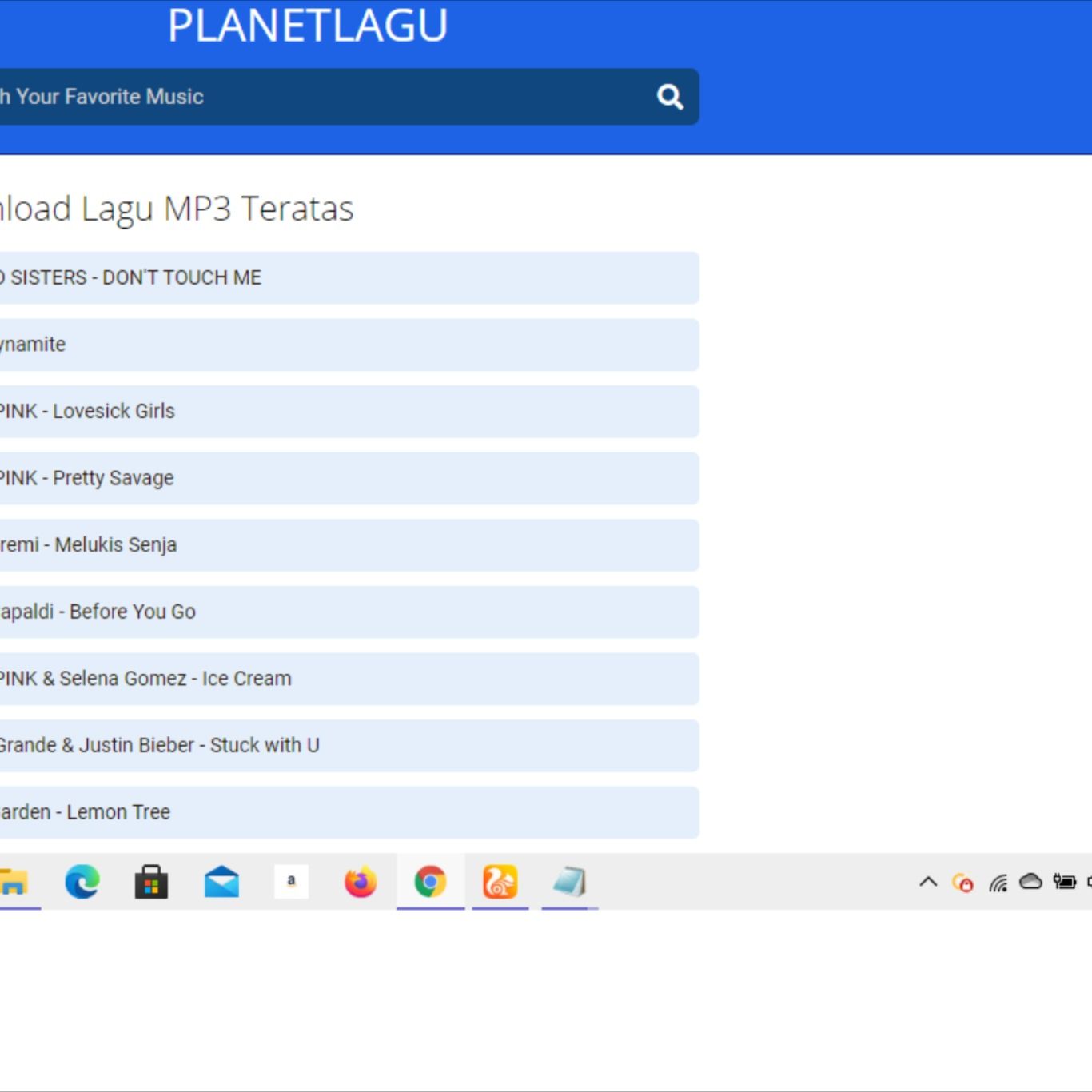Choose the Stuck with U song

pos(349,746)
